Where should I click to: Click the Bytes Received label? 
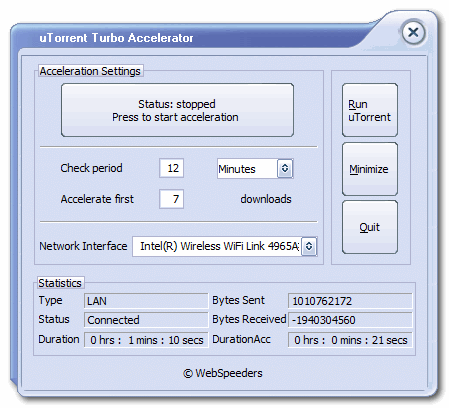[249, 319]
